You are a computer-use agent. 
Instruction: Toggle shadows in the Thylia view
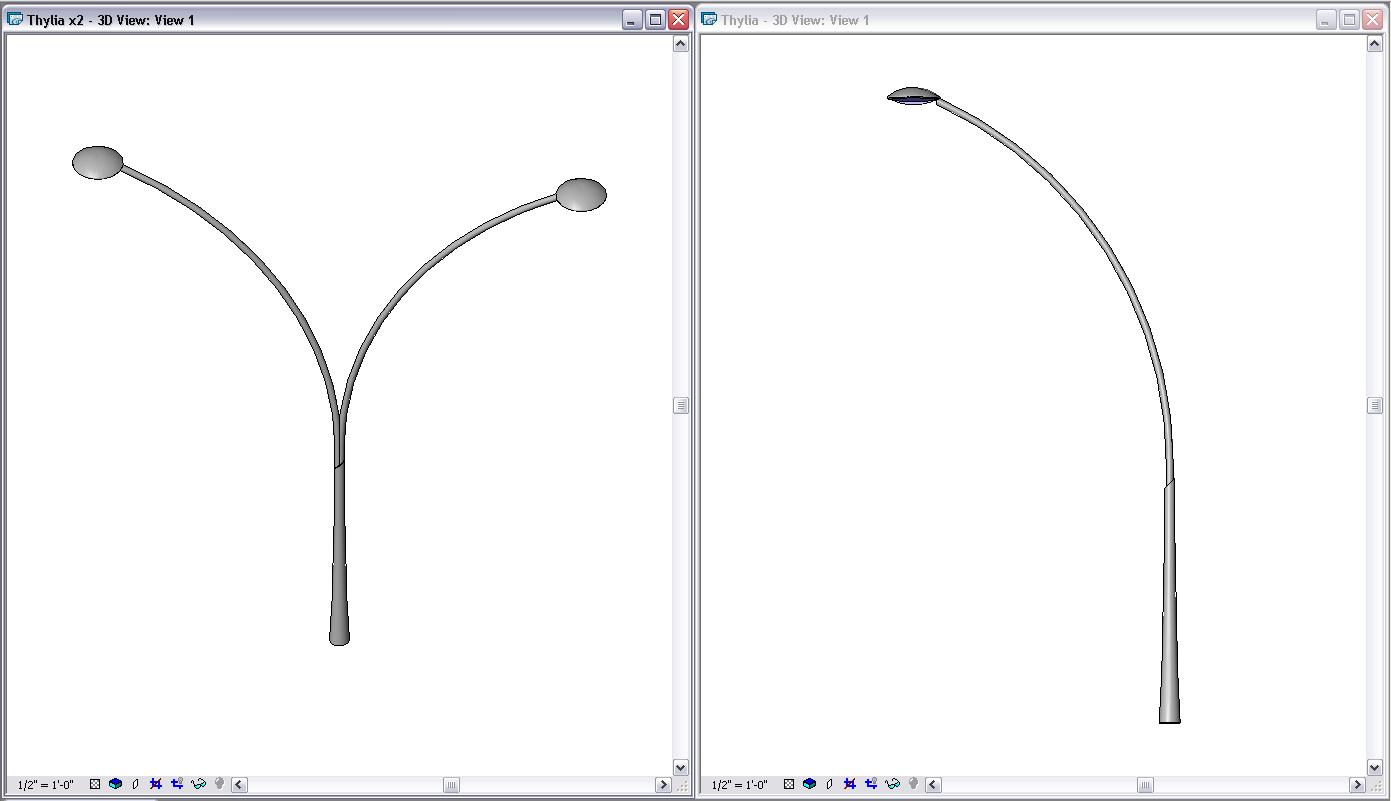(x=830, y=785)
